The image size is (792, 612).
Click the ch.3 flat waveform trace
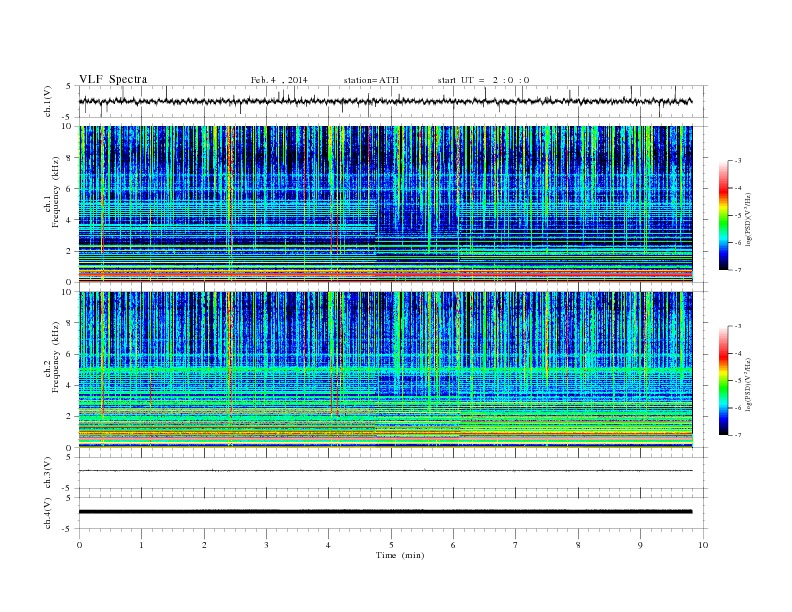(385, 471)
